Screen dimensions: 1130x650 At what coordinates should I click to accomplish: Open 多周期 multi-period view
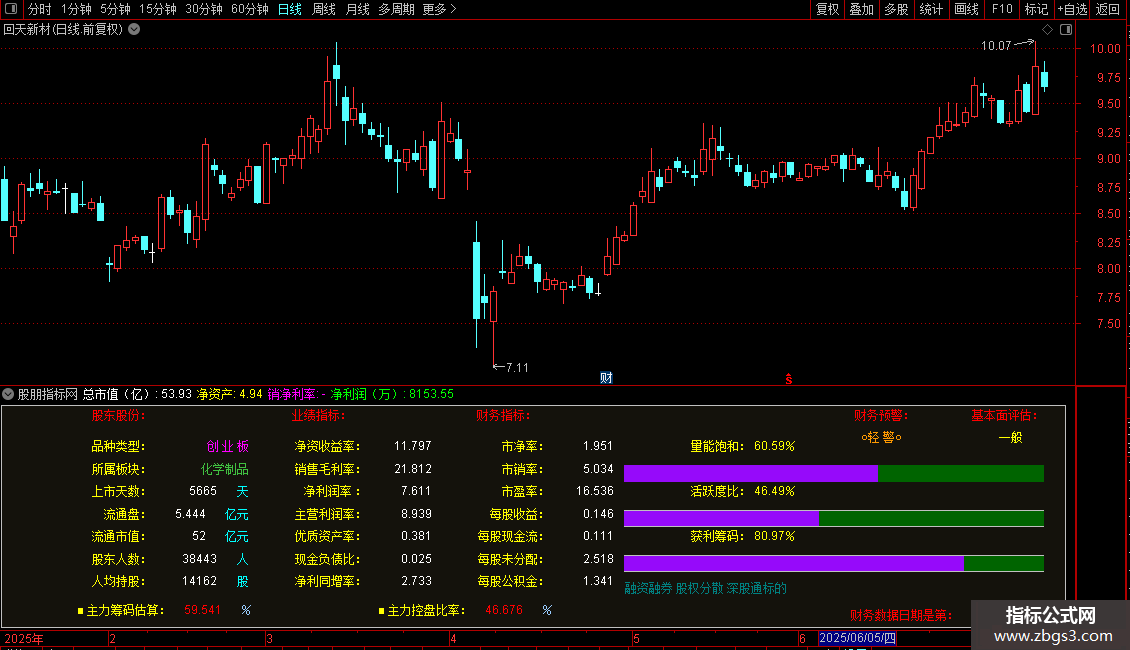396,9
